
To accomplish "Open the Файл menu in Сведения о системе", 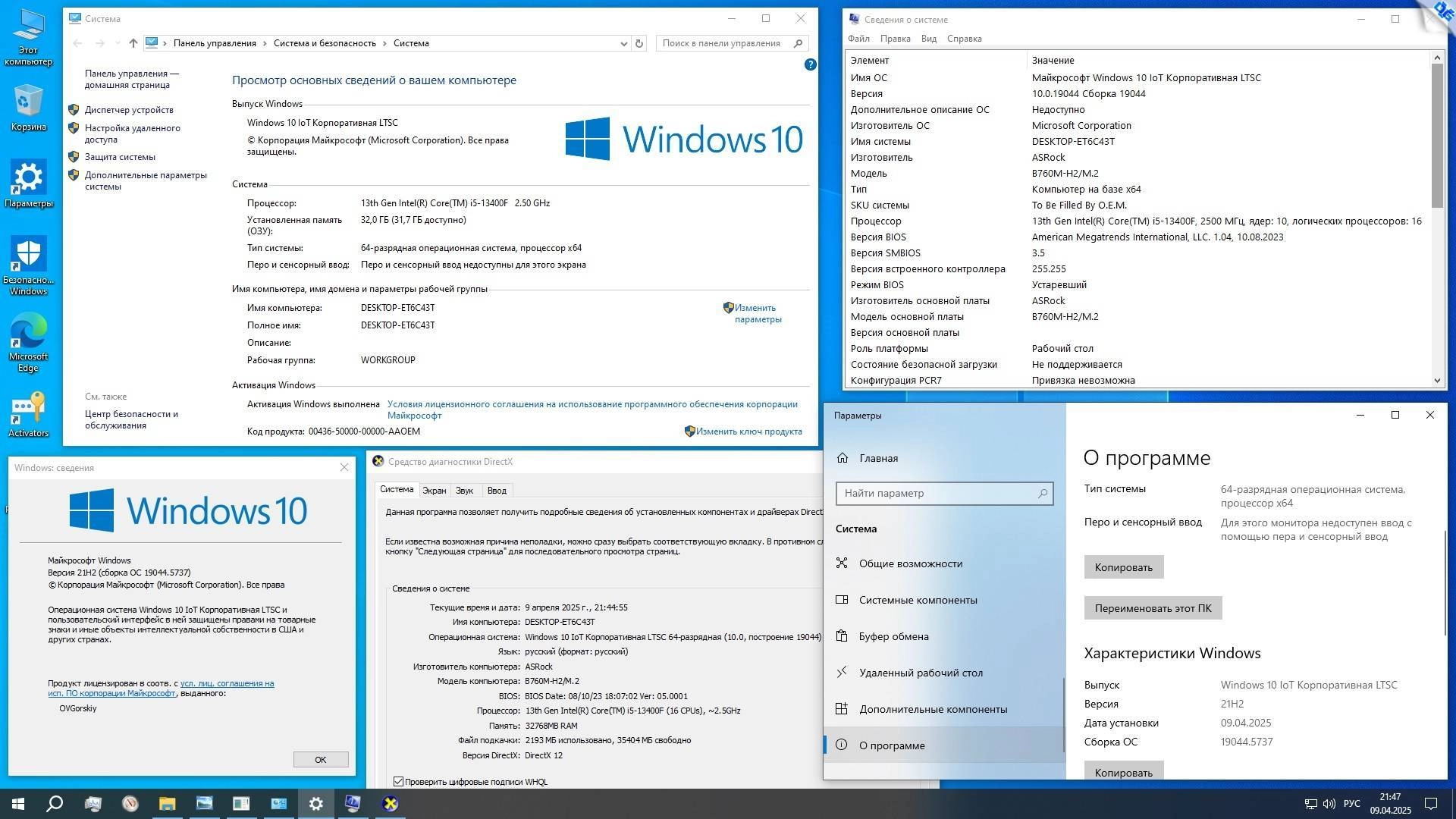I will pos(859,38).
